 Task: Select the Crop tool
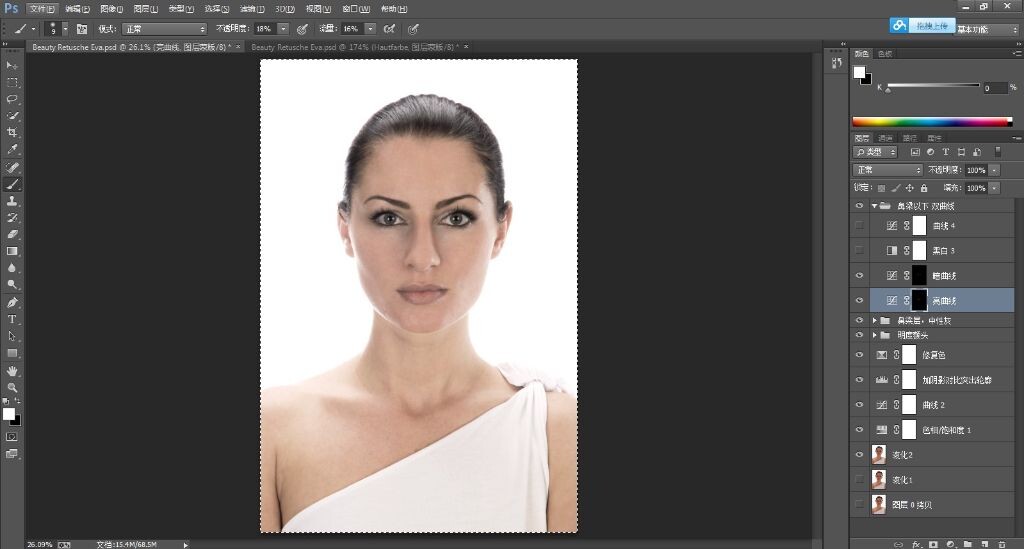[12, 133]
